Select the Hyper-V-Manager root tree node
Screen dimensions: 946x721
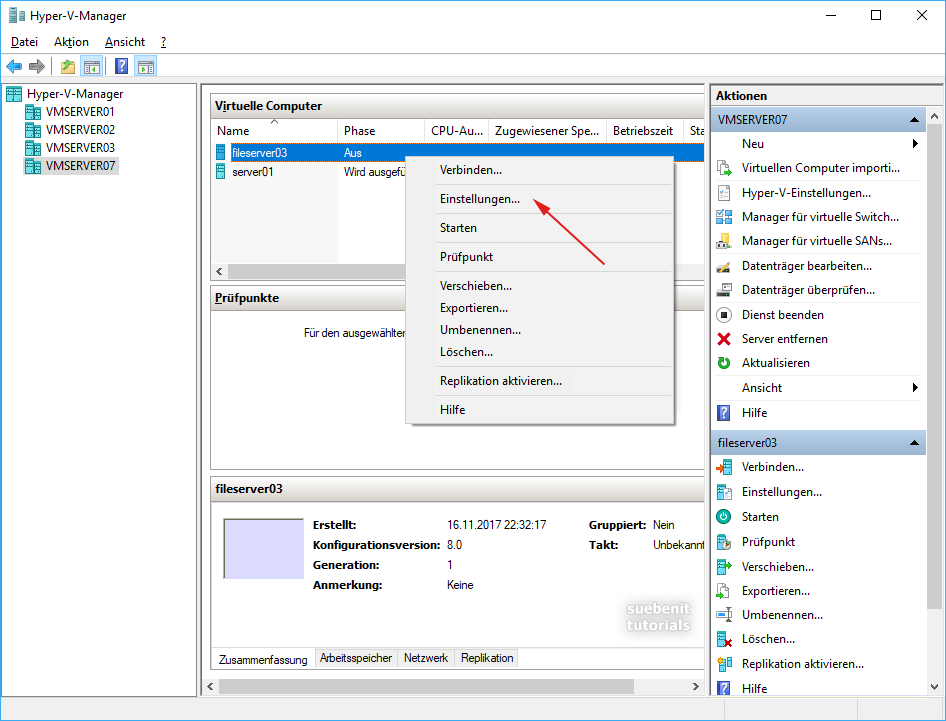click(x=75, y=94)
